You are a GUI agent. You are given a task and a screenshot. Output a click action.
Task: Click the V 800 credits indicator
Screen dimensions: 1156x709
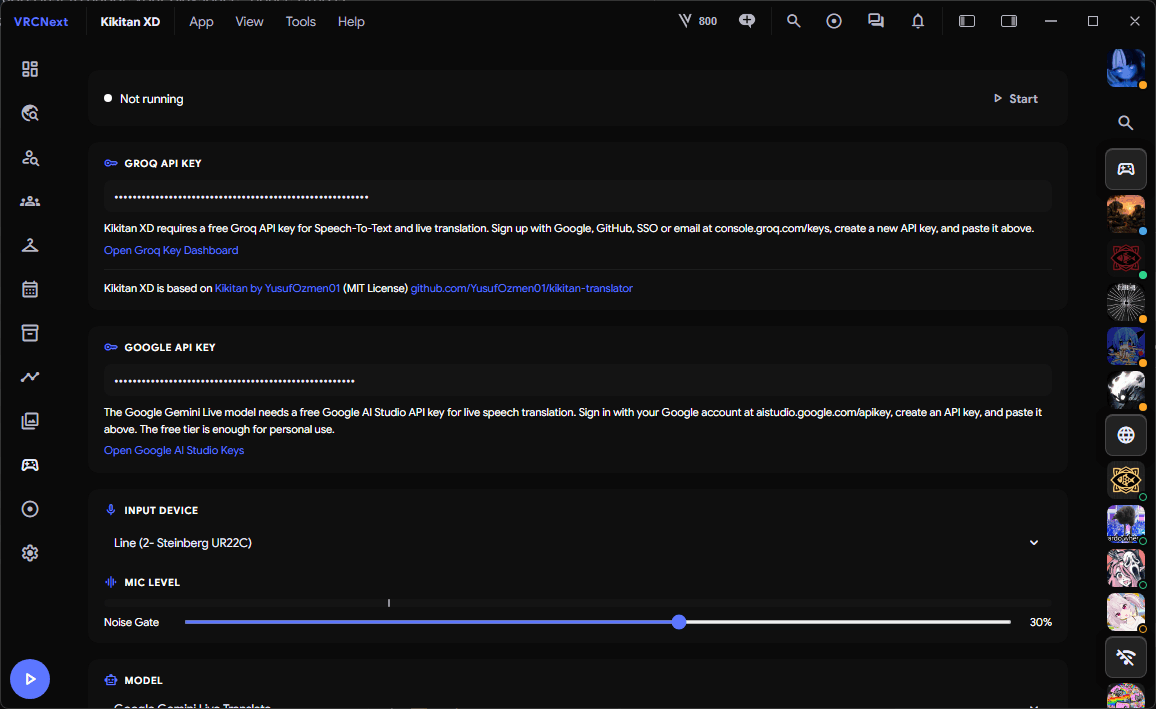coord(697,21)
